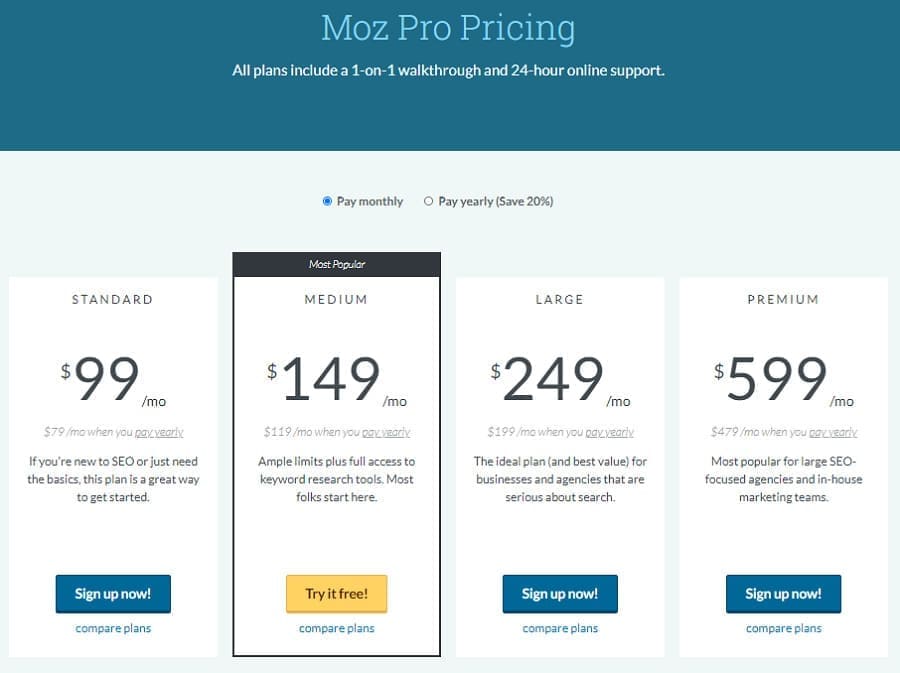
Task: Open pay yearly link beside $119 price
Action: (386, 433)
